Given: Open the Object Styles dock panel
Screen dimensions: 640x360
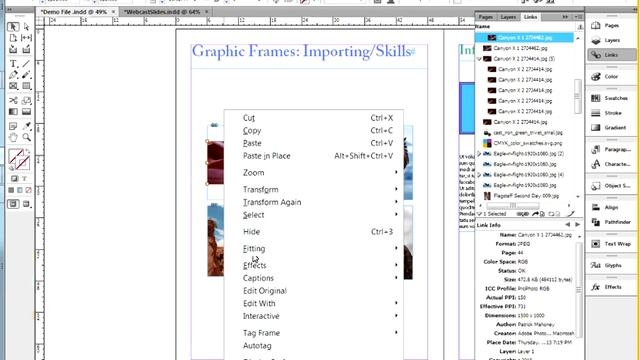Looking at the screenshot, I should [x=611, y=186].
